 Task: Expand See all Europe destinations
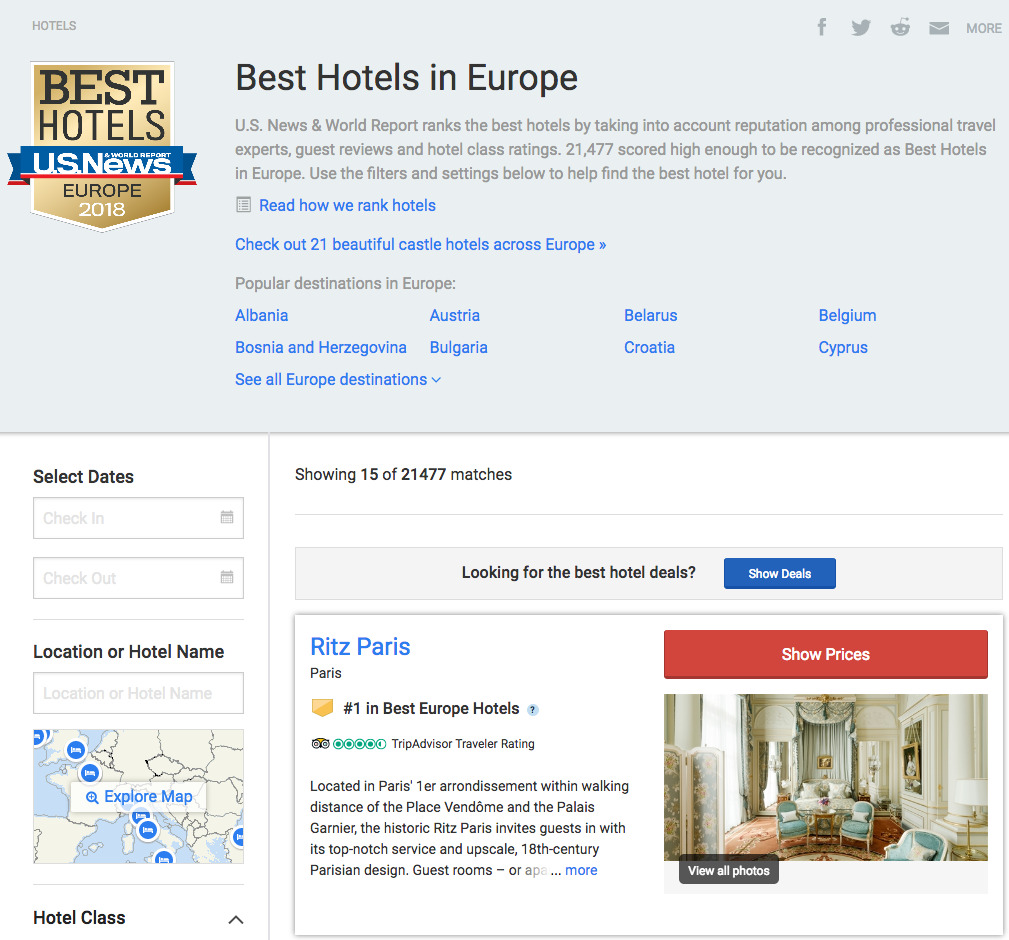[338, 380]
